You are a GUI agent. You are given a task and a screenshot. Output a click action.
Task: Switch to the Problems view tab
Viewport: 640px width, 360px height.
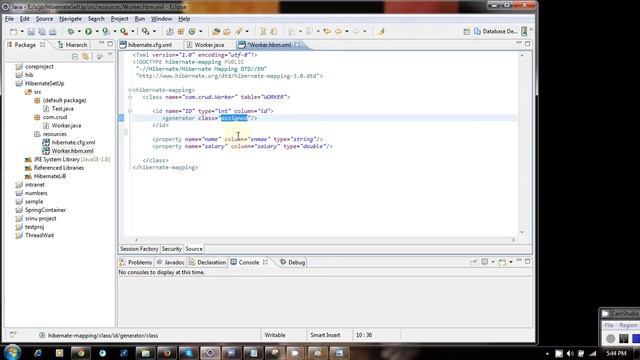(136, 262)
